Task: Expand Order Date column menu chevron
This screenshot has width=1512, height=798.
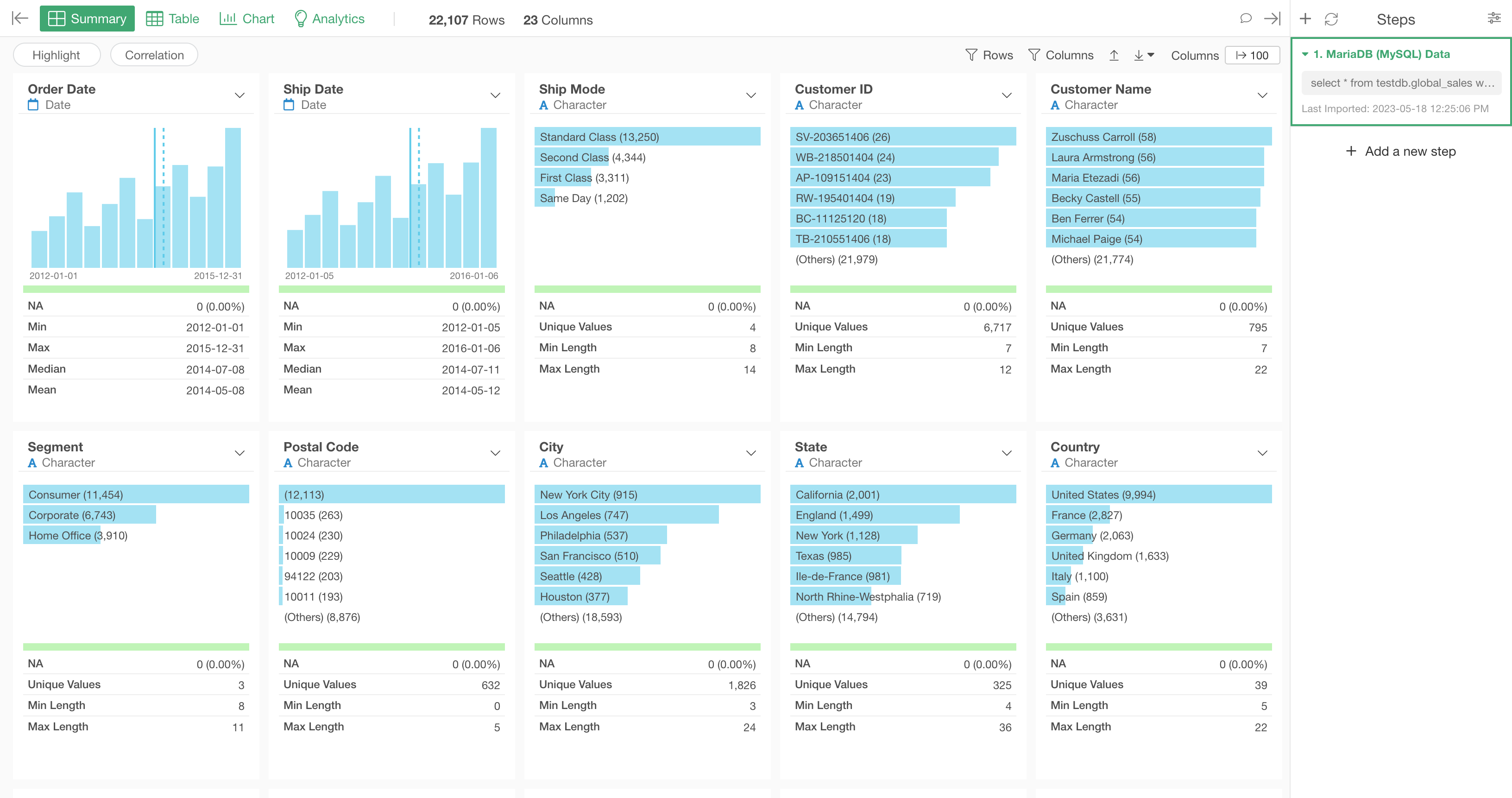Action: point(239,95)
